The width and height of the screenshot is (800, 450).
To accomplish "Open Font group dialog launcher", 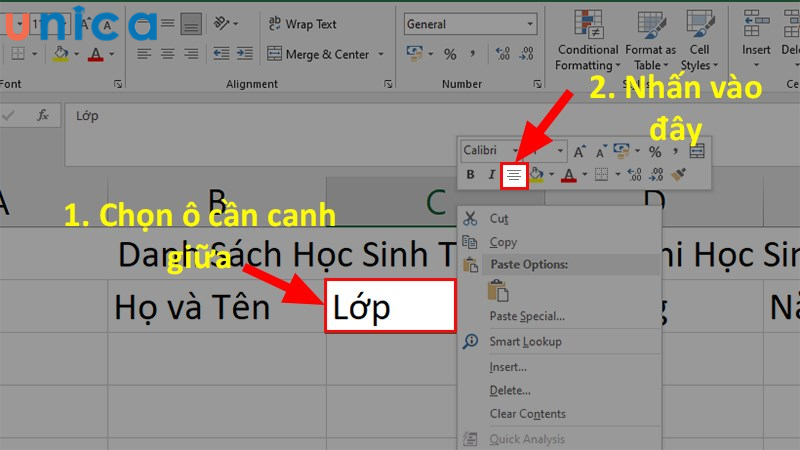I will (x=118, y=84).
